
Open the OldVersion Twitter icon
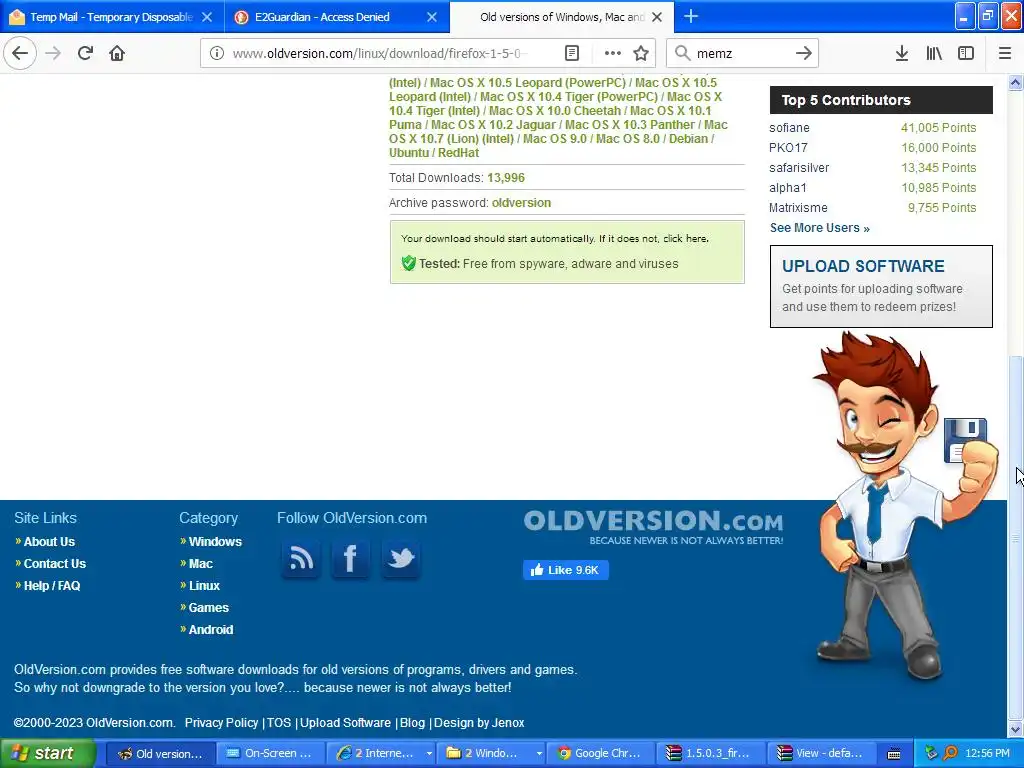pyautogui.click(x=401, y=558)
